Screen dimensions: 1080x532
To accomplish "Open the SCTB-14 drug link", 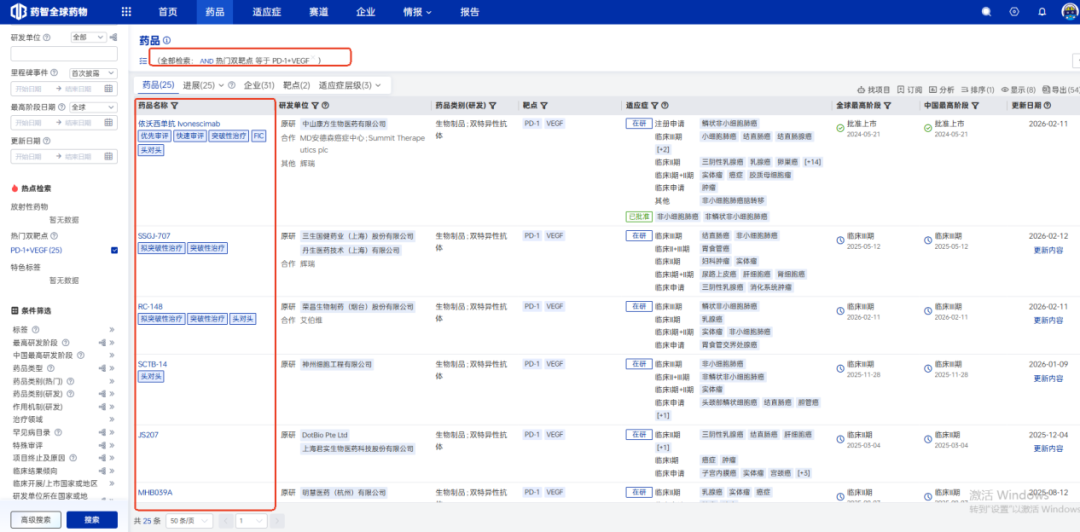I will click(x=152, y=364).
